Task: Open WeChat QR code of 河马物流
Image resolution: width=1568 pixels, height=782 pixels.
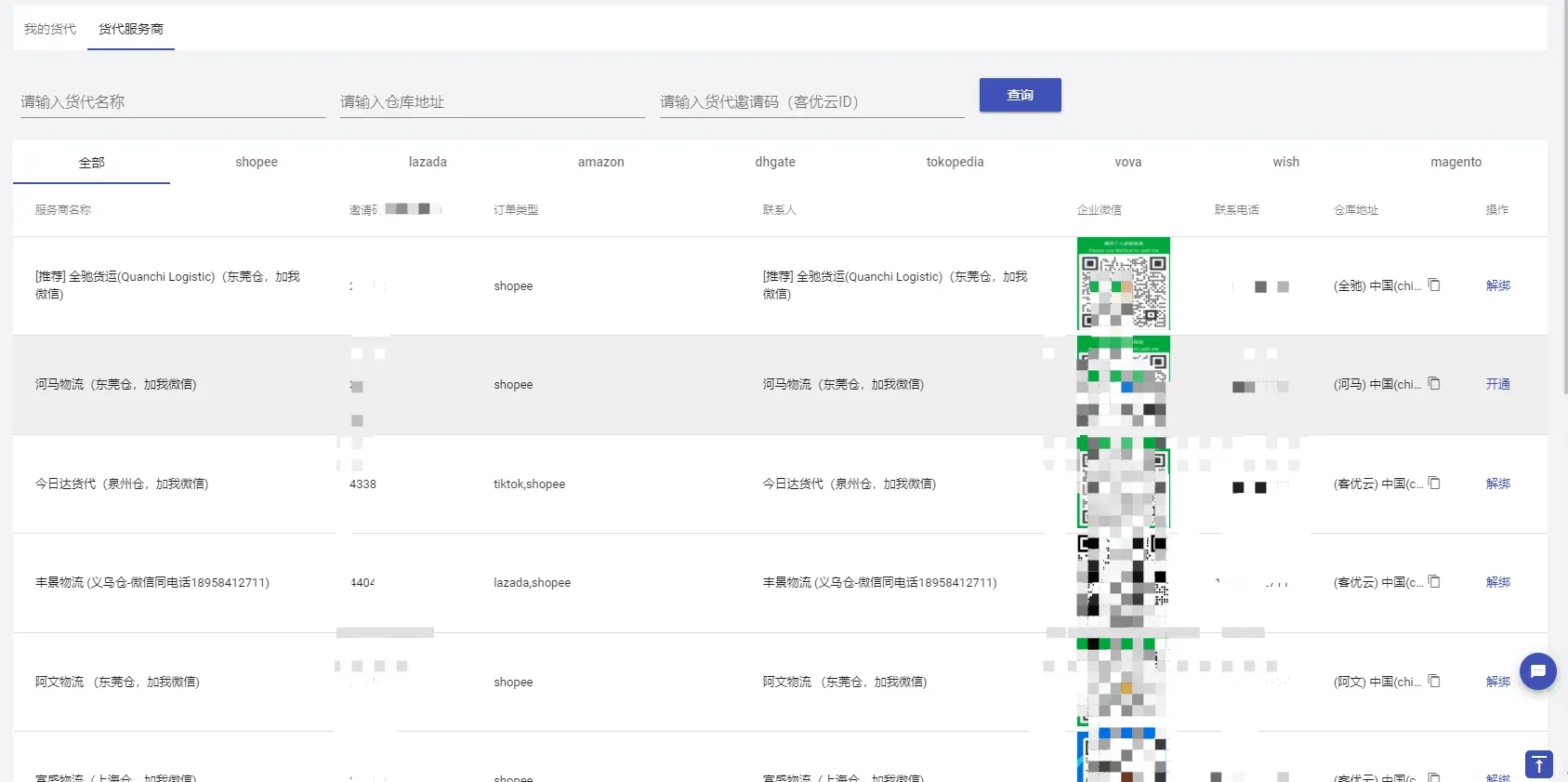Action: click(x=1123, y=383)
